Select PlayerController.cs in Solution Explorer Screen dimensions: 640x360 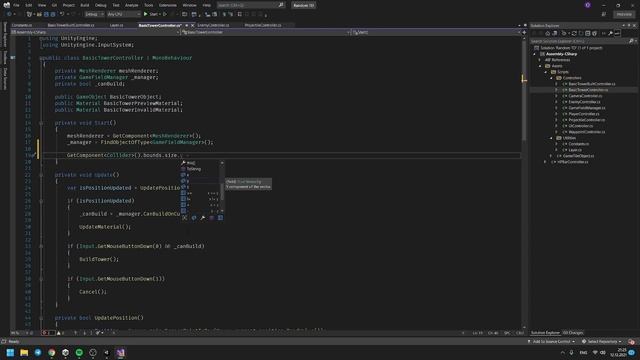click(x=584, y=114)
